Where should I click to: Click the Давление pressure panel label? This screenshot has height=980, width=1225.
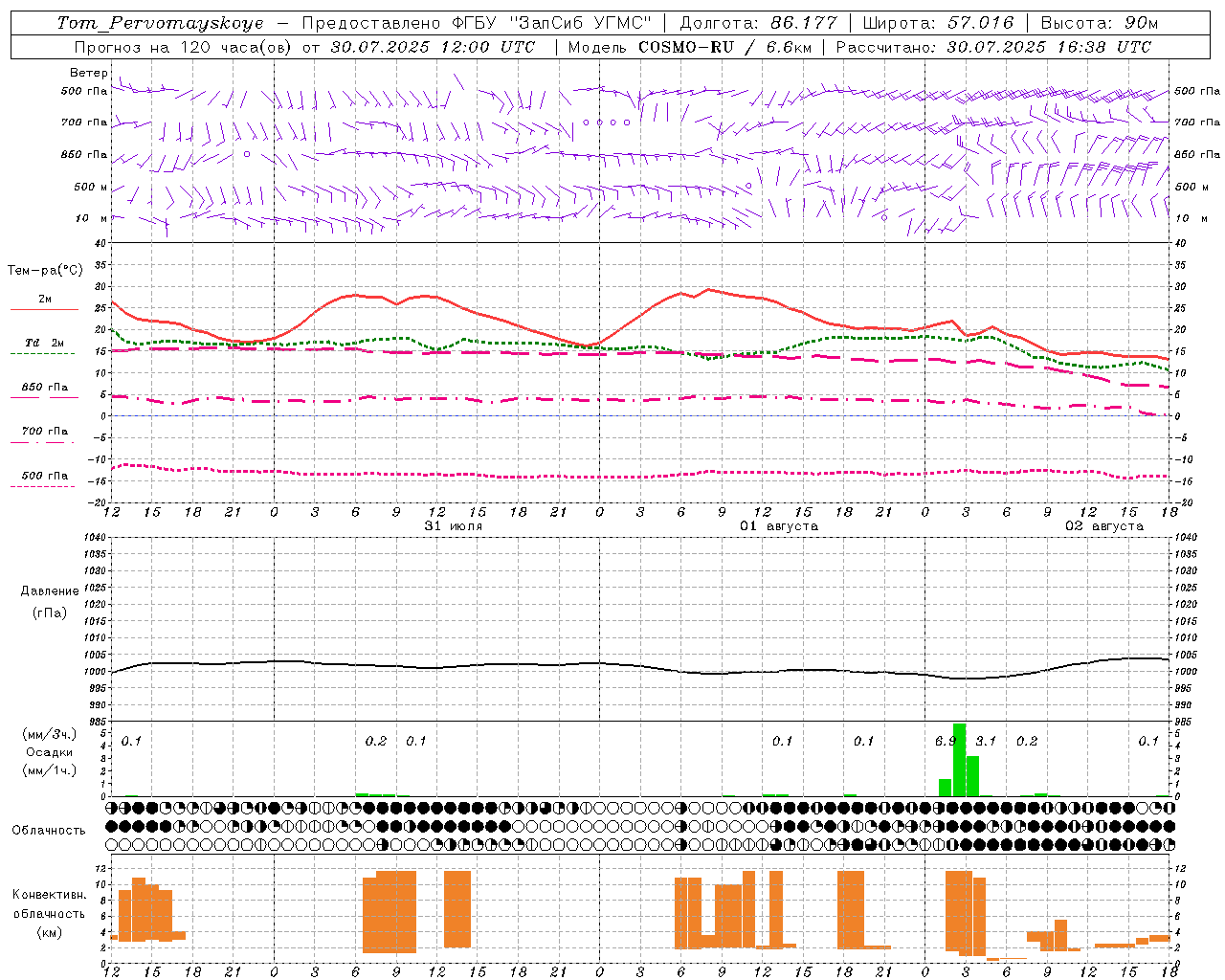pyautogui.click(x=50, y=591)
